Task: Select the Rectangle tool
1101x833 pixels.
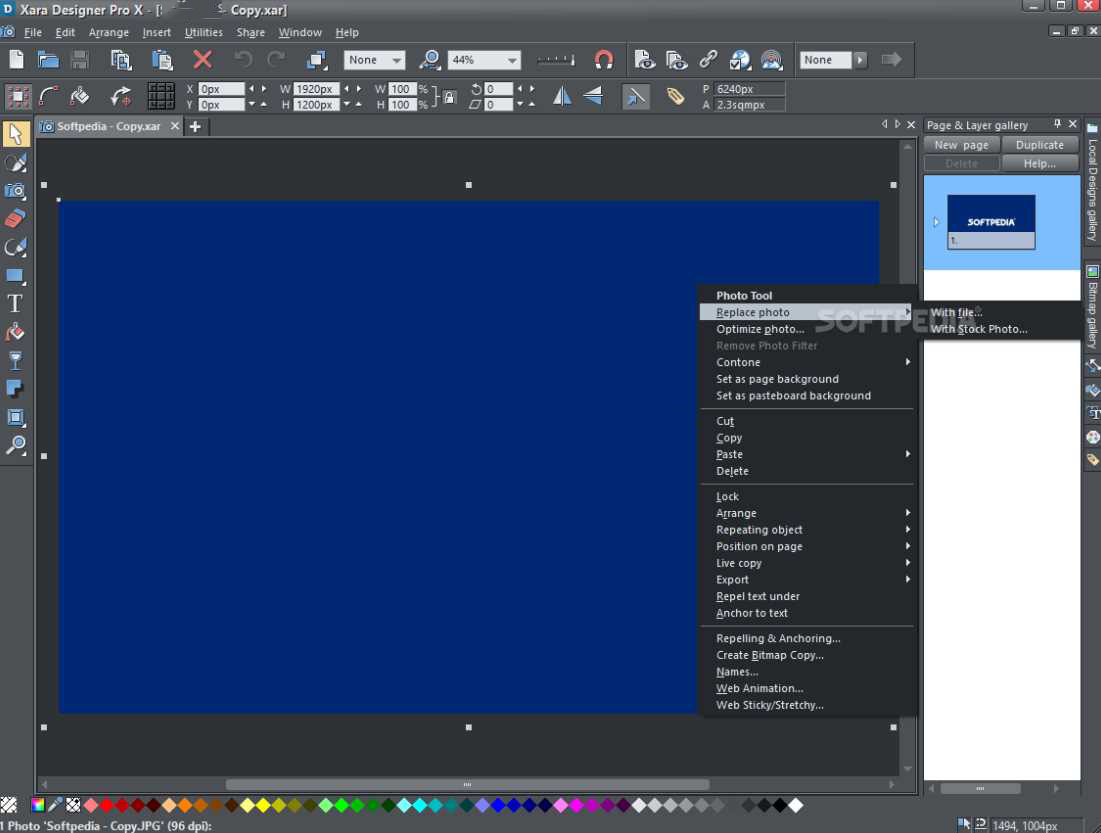Action: [x=15, y=275]
